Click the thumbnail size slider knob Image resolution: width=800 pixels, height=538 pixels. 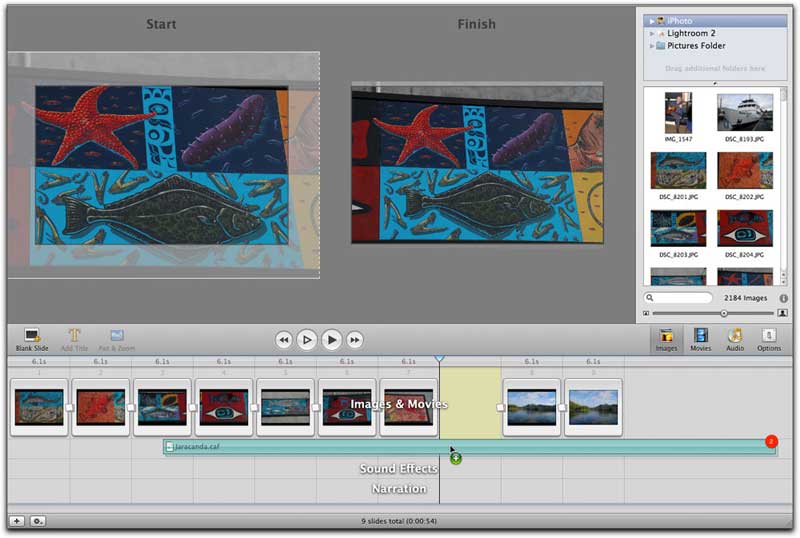click(723, 313)
